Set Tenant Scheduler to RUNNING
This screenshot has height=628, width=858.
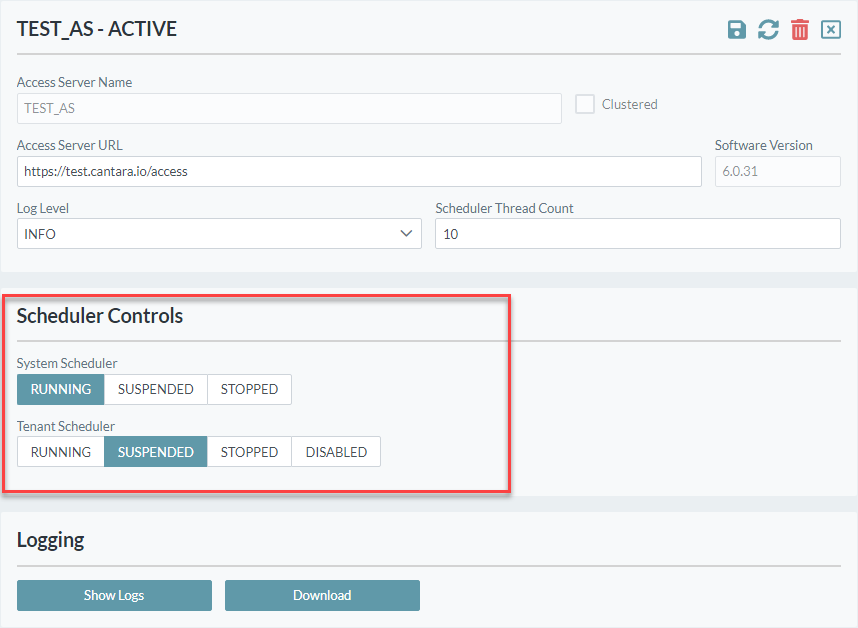(60, 452)
